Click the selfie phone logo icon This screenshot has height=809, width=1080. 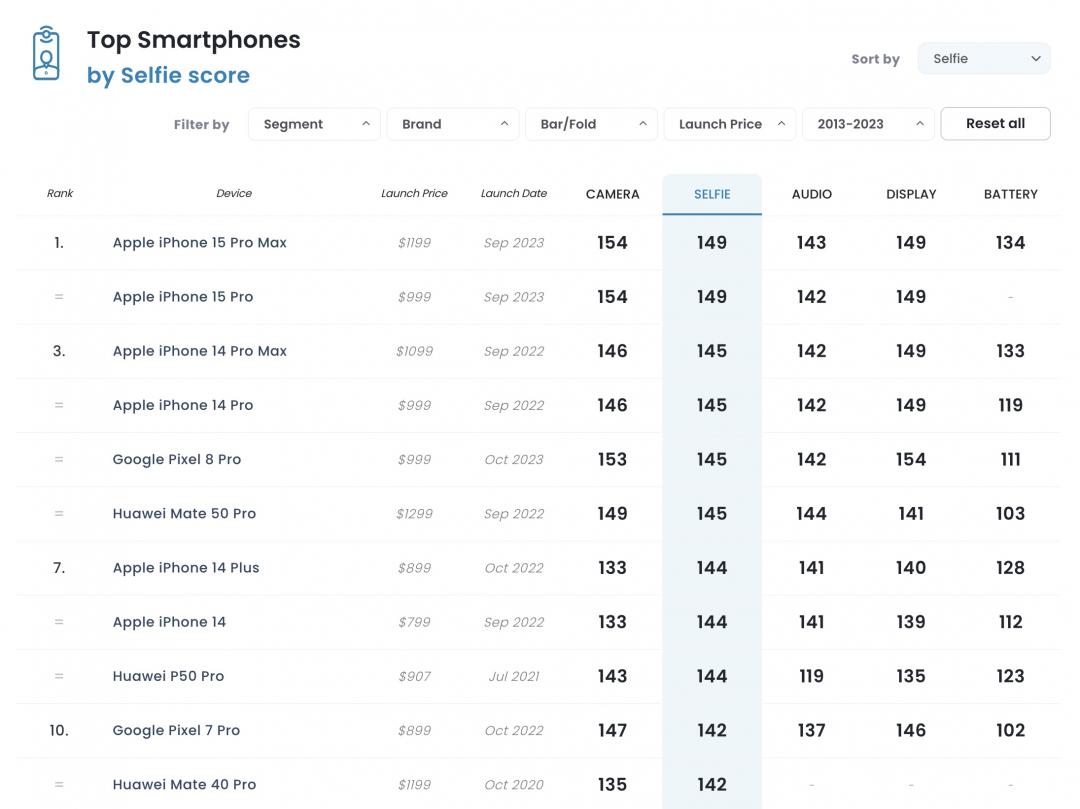[46, 54]
